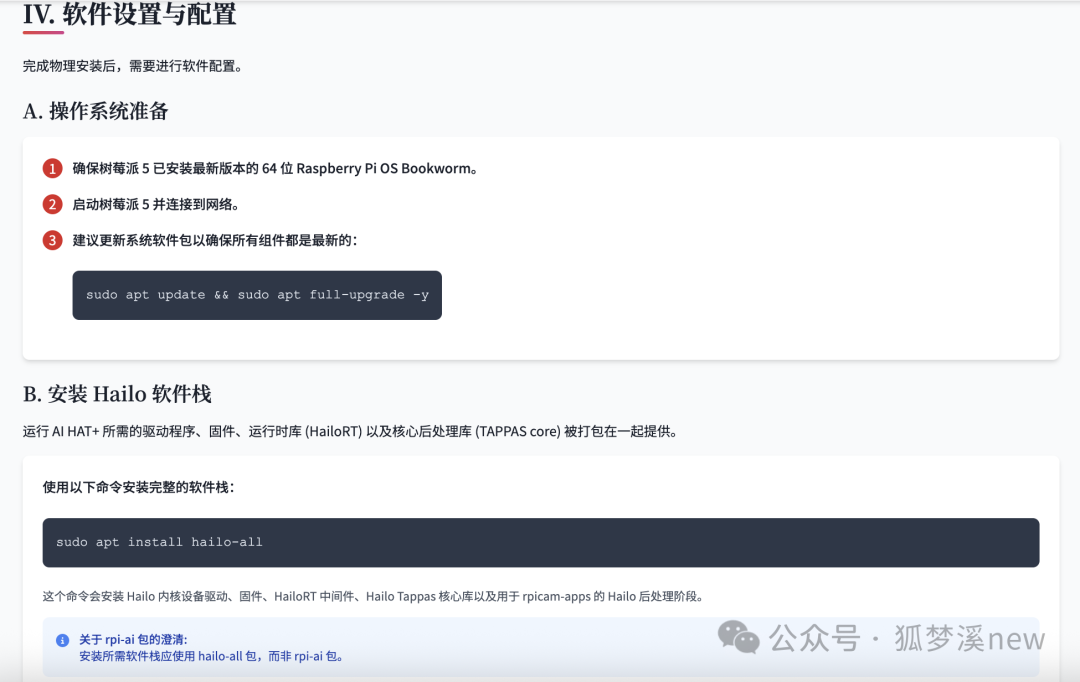Viewport: 1080px width, 682px height.
Task: Click the red number 2 step badge
Action: 52,204
